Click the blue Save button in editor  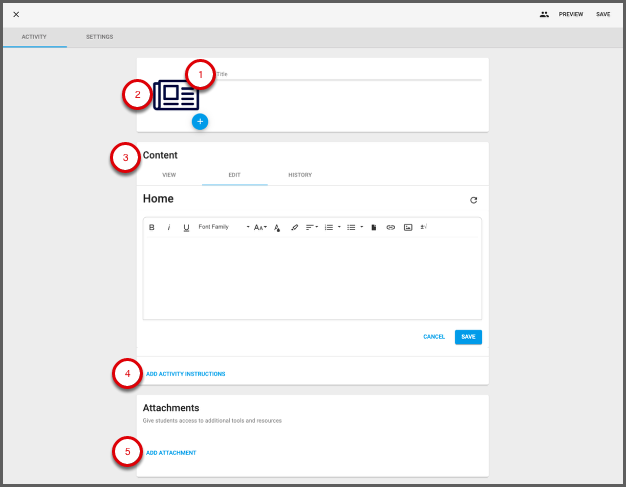tap(468, 337)
